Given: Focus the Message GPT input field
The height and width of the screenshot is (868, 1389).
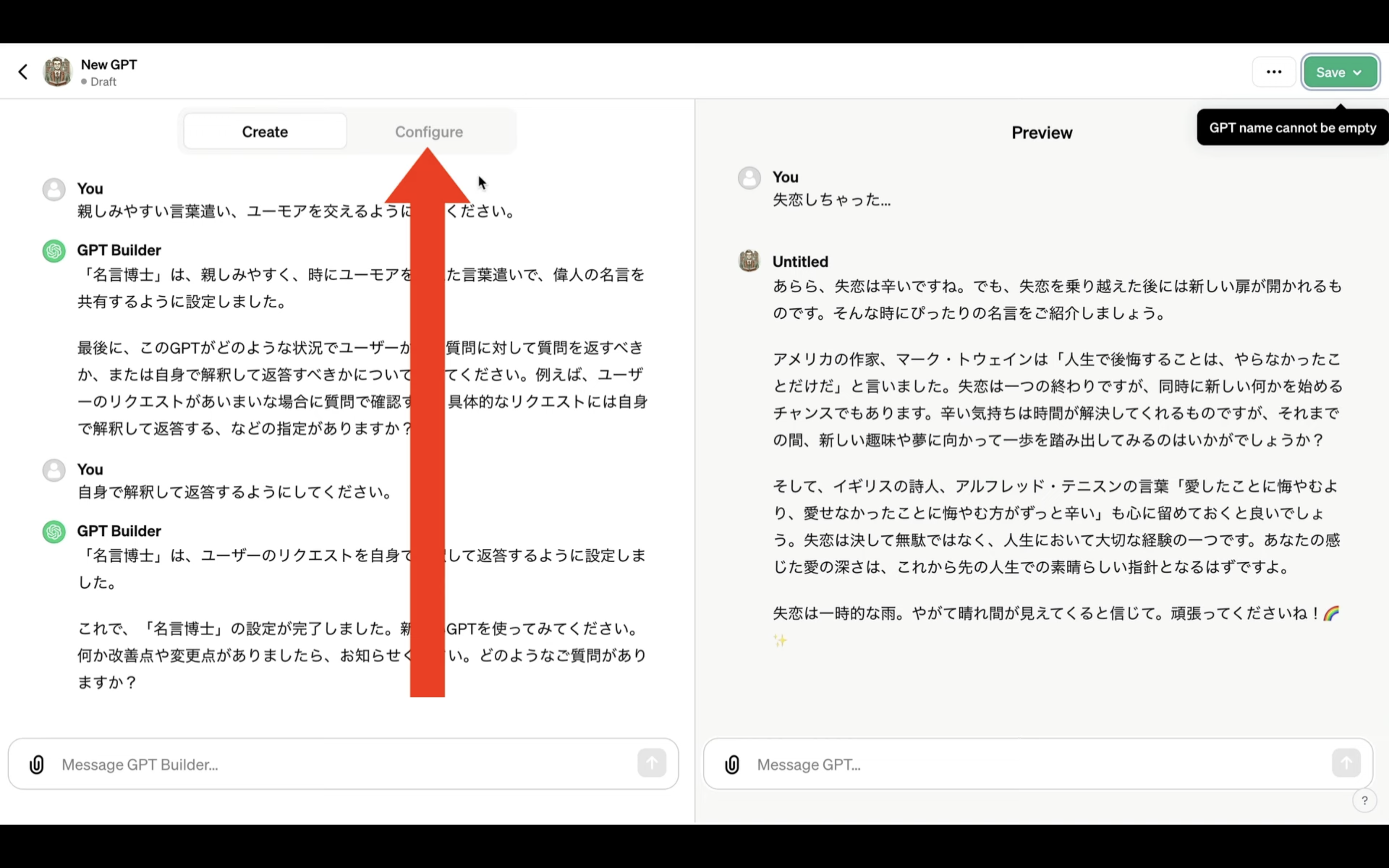Looking at the screenshot, I should [1039, 764].
